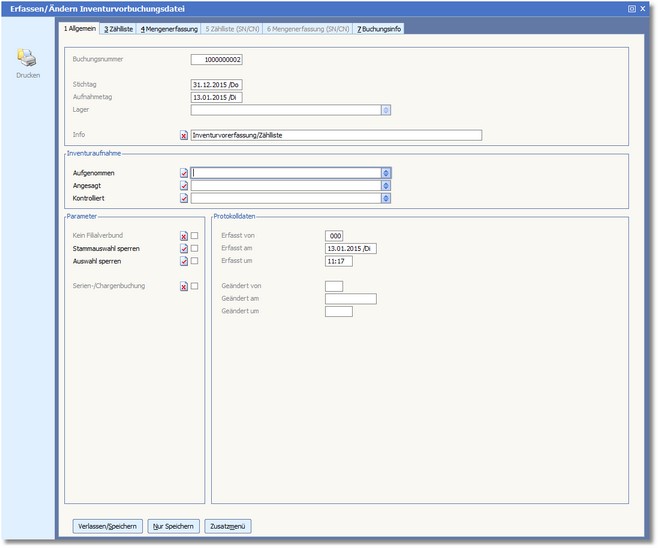Click the edit icon beside Stammauswahl sperren

(x=184, y=249)
